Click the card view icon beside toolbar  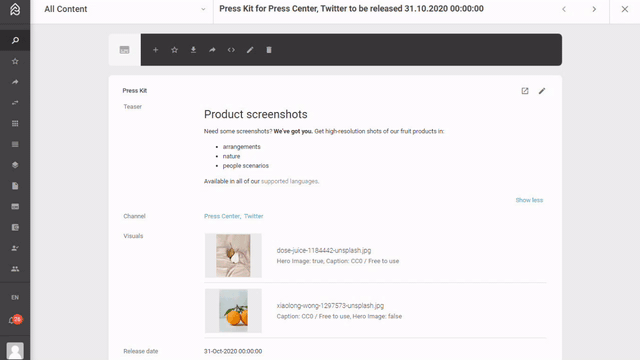point(124,50)
